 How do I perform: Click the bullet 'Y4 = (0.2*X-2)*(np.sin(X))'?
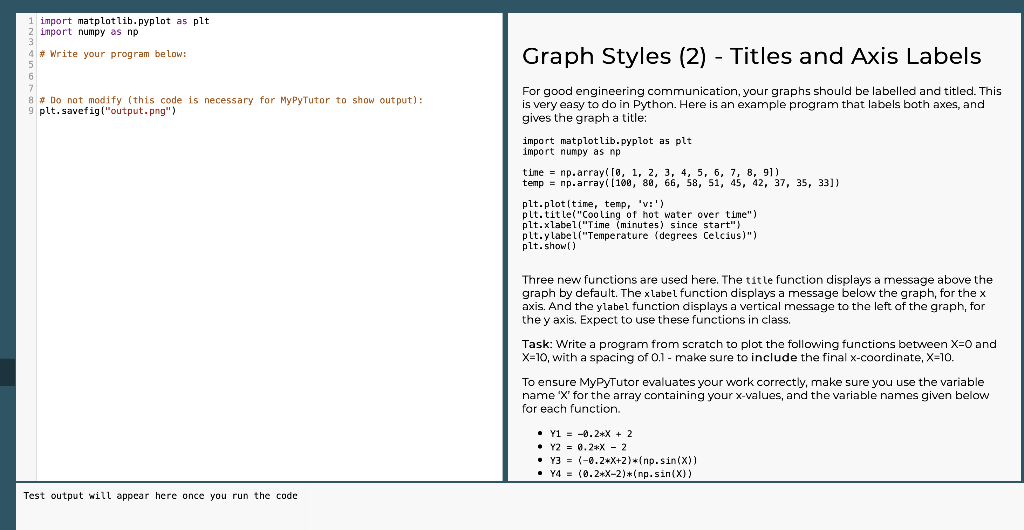(621, 474)
